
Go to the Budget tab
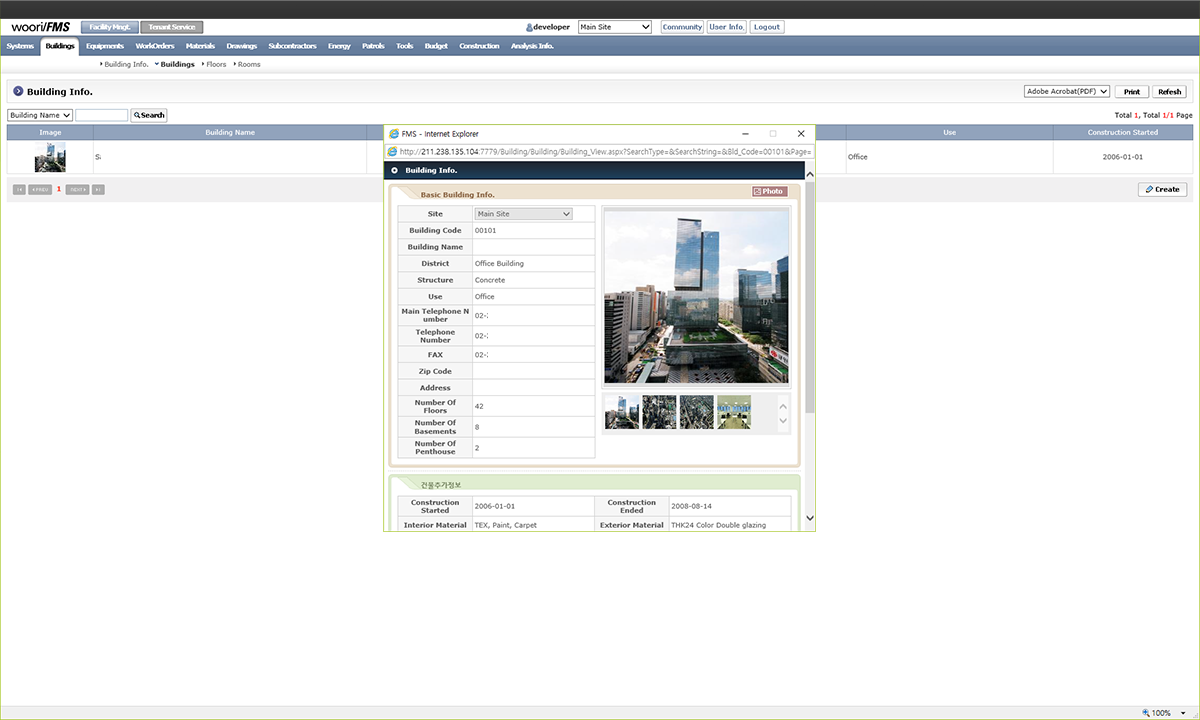[436, 46]
